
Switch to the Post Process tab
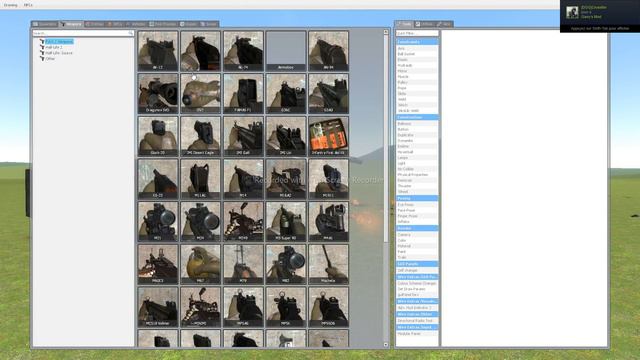163,24
